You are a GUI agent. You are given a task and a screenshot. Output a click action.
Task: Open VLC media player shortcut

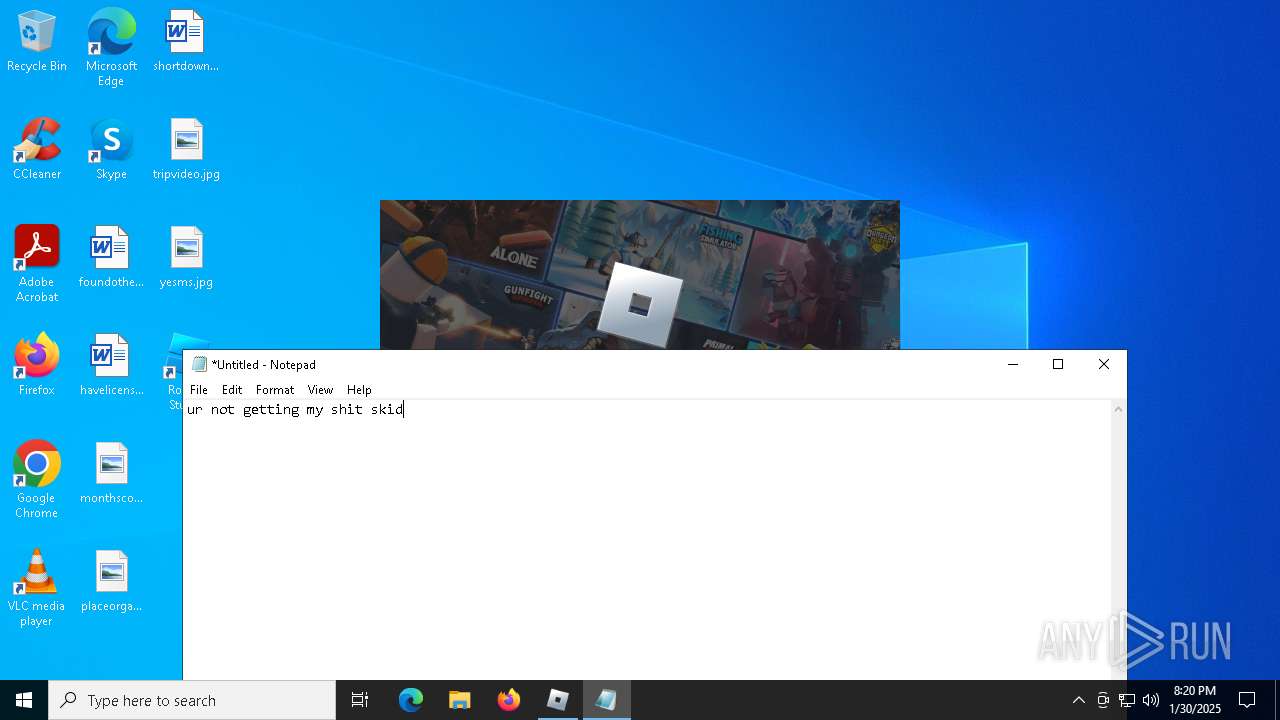(x=37, y=588)
